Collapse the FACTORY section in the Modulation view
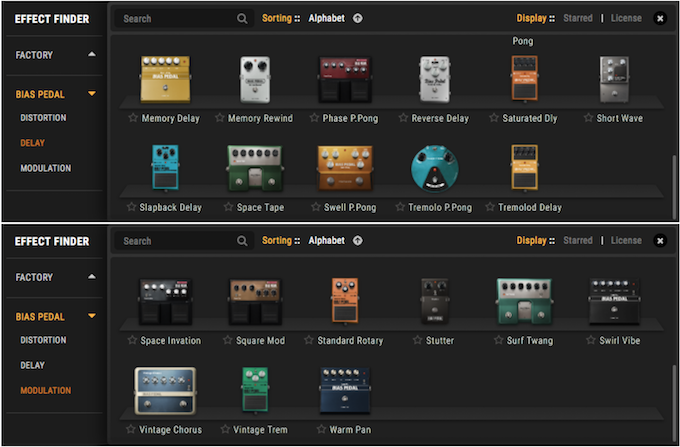The image size is (680, 447). click(92, 277)
